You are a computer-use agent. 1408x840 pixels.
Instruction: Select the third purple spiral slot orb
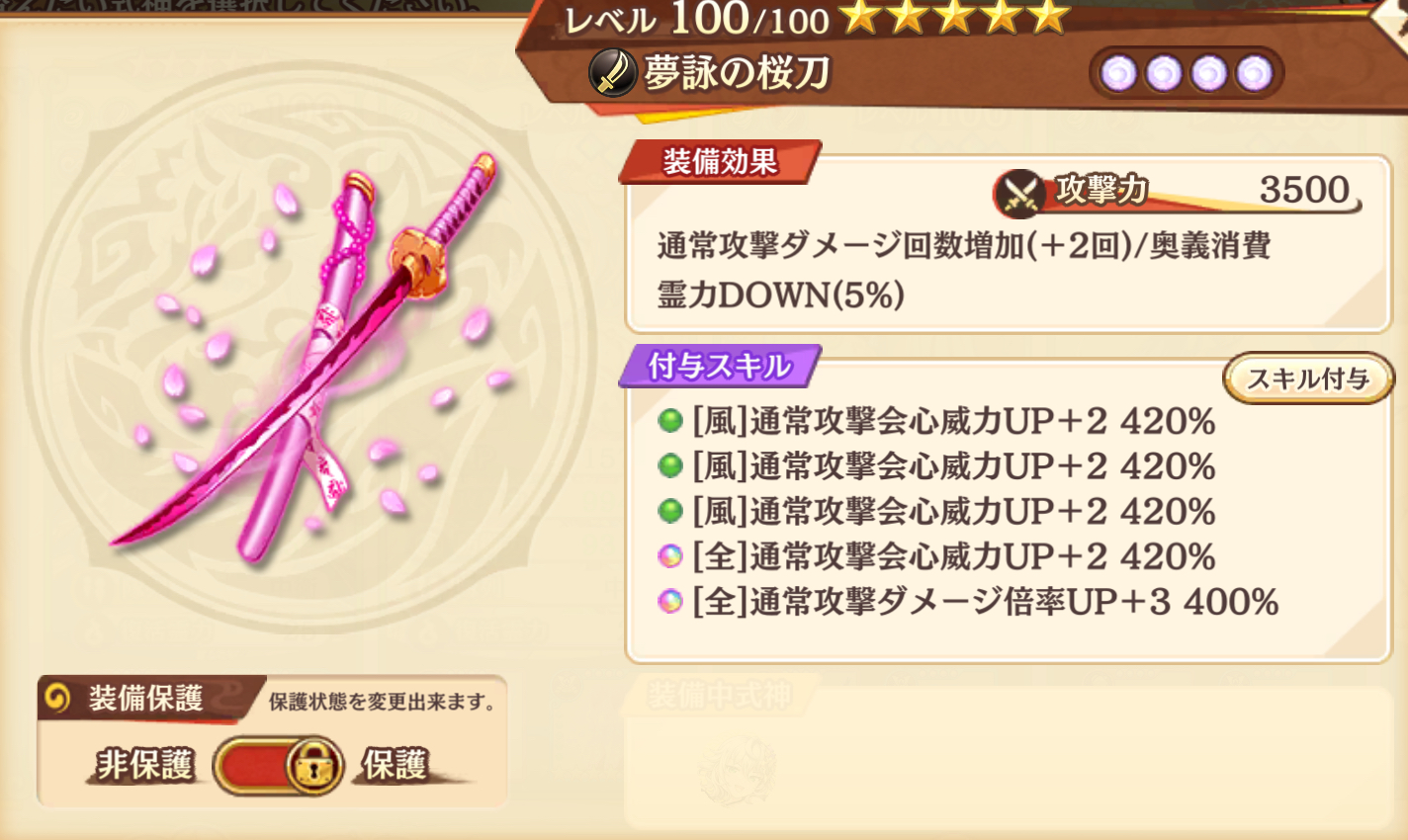pos(1209,73)
